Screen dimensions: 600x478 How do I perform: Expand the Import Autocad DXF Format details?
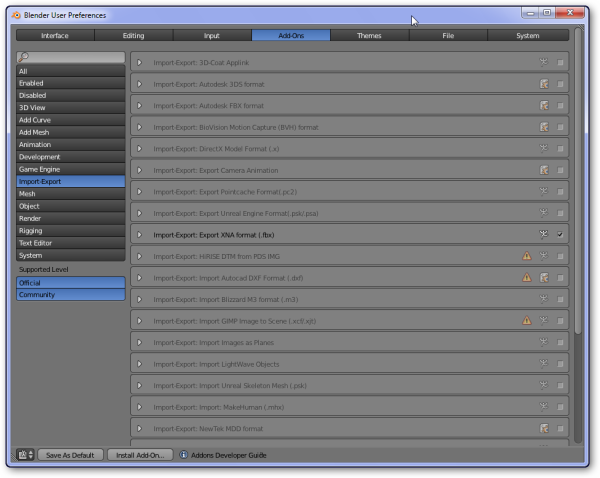point(140,277)
